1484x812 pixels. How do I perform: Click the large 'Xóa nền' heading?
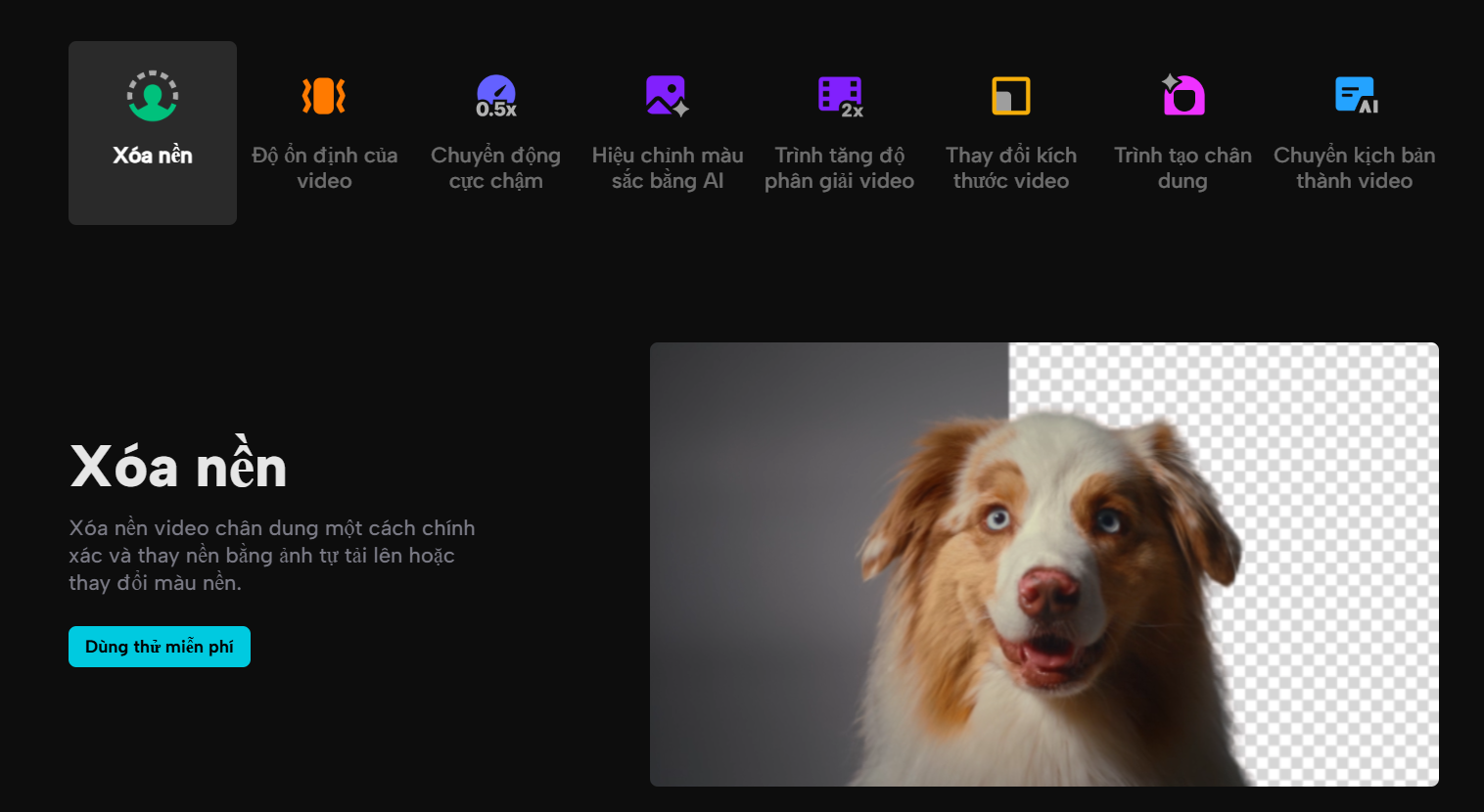(178, 465)
